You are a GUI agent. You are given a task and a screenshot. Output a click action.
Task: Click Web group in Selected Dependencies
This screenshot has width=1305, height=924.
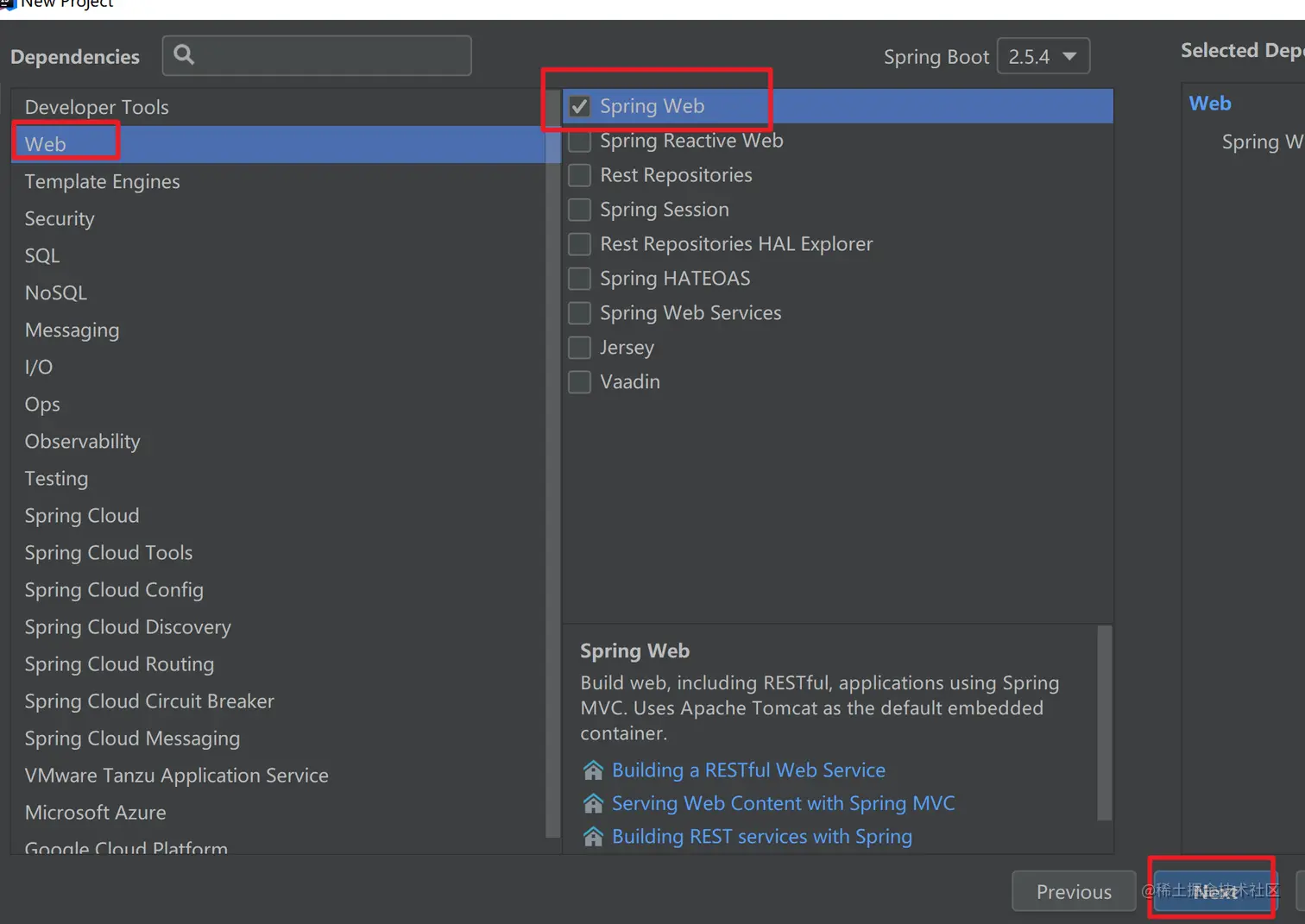coord(1210,104)
